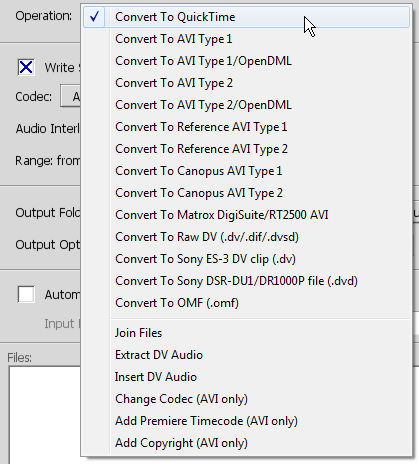Pick Add Copyright (AVI only)
Viewport: 419px width, 464px height.
pos(246,443)
